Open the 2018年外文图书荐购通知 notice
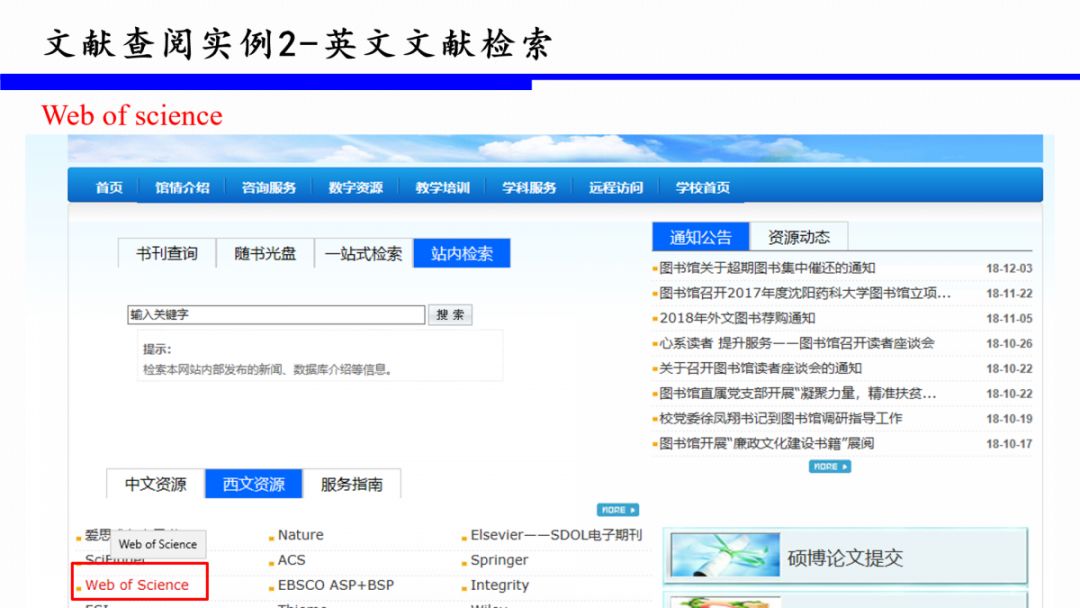The image size is (1080, 608). (x=738, y=318)
